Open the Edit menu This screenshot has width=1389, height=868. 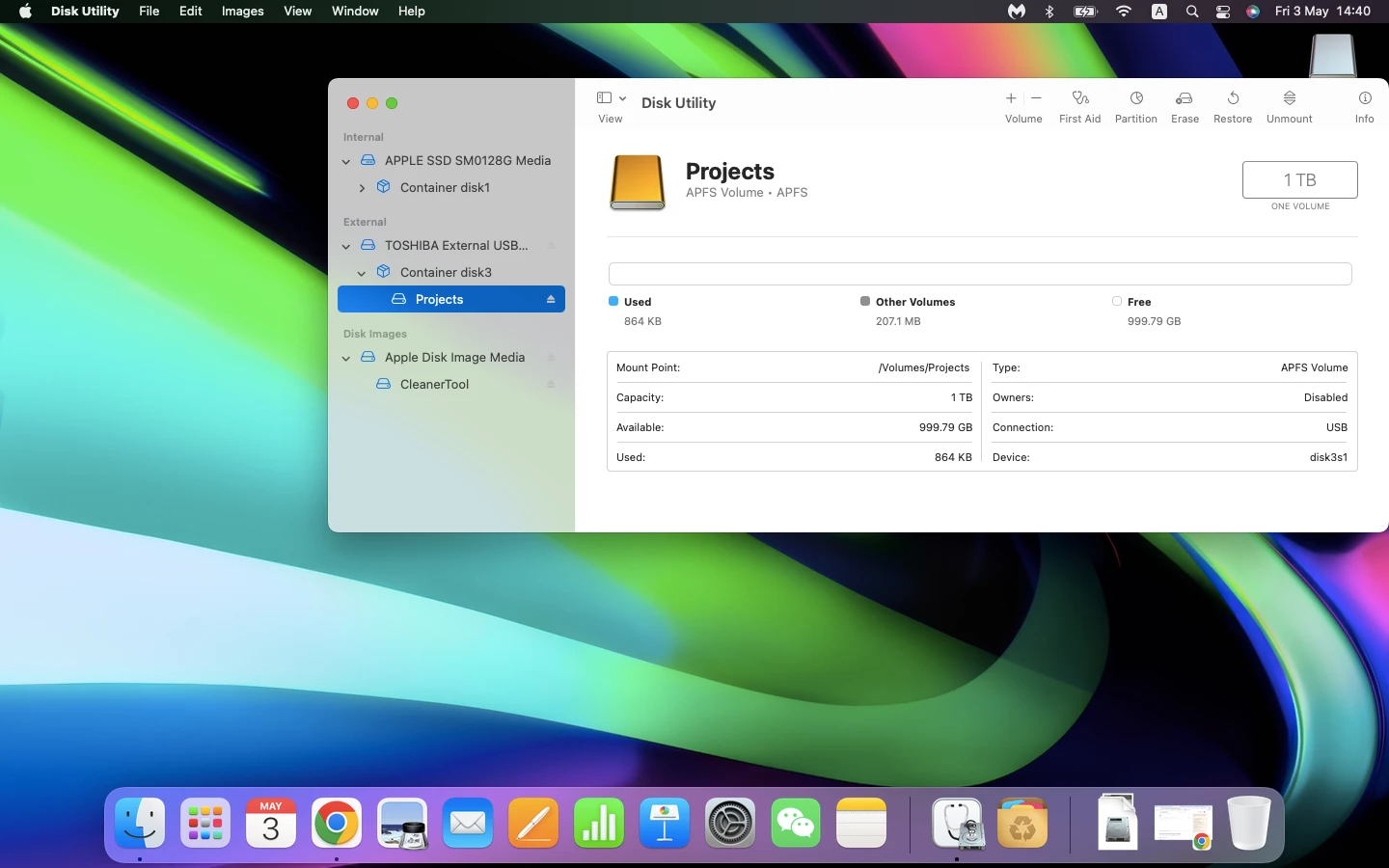point(191,12)
